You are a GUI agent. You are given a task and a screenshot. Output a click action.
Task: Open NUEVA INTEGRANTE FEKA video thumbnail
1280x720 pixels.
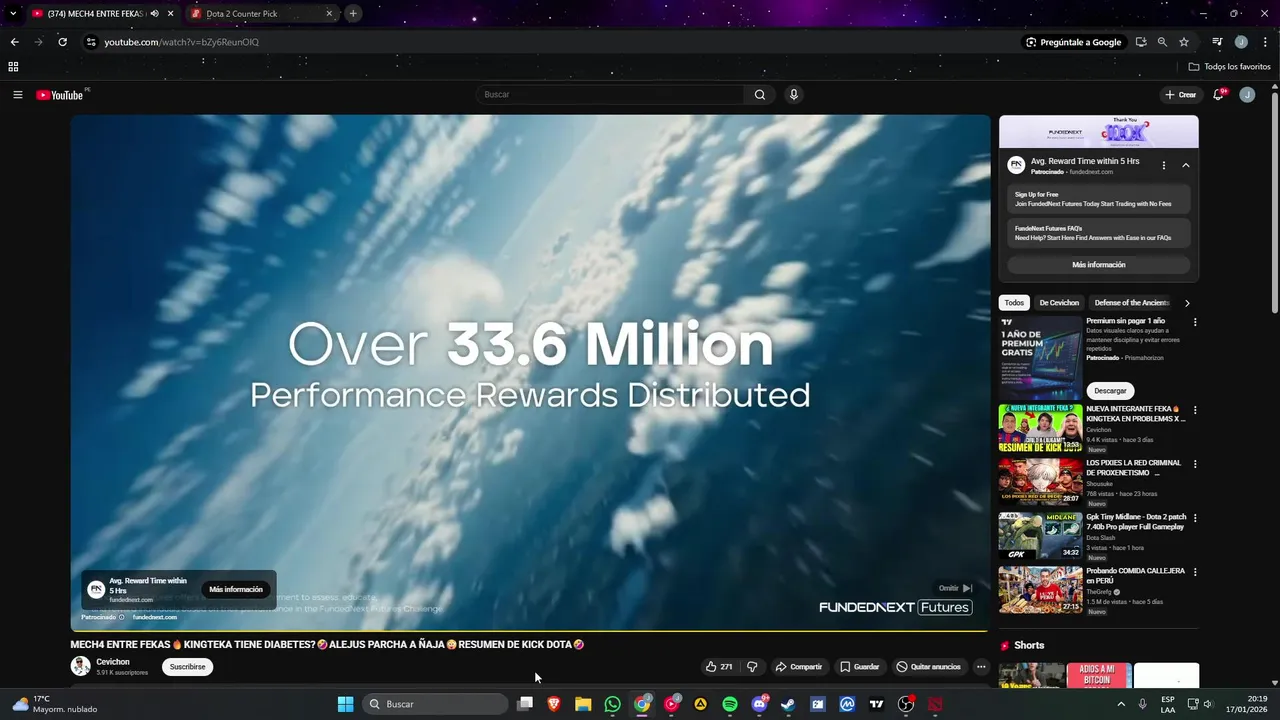[1040, 429]
